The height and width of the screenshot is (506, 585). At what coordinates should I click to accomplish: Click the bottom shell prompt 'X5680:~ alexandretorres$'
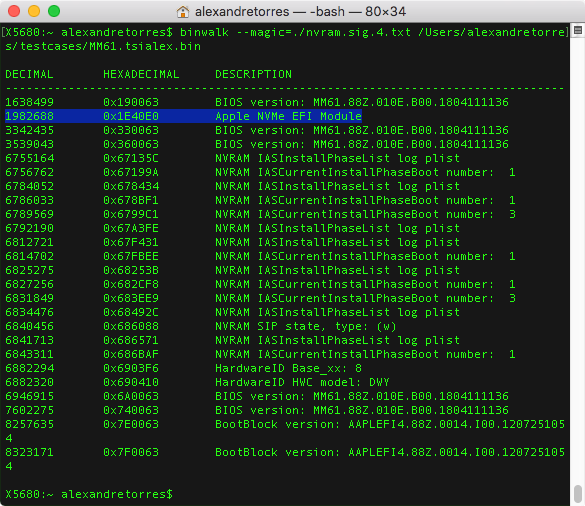click(89, 494)
